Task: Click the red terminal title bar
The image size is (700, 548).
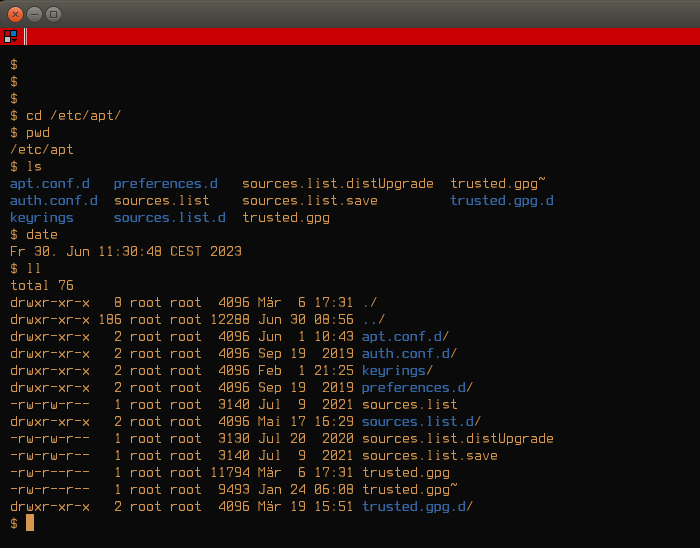Action: pos(363,36)
